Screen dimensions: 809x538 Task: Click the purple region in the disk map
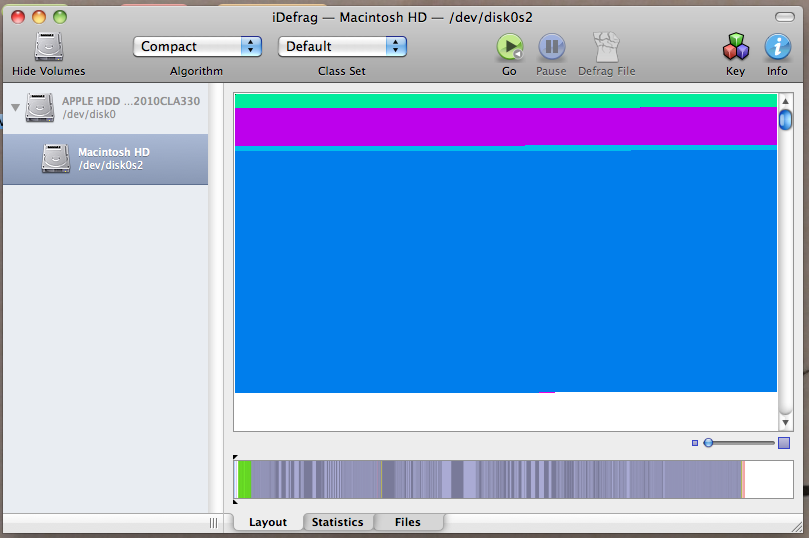coord(506,127)
